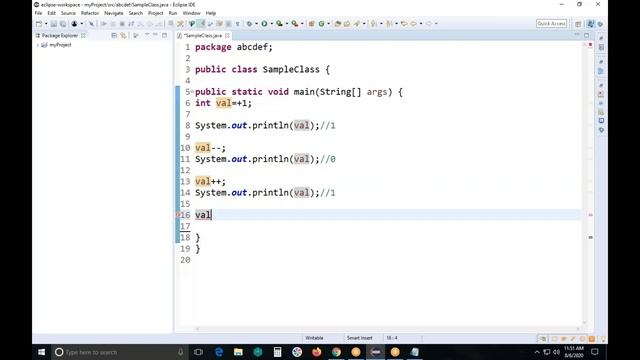Open the Source menu
This screenshot has width=640, height=360.
68,13
